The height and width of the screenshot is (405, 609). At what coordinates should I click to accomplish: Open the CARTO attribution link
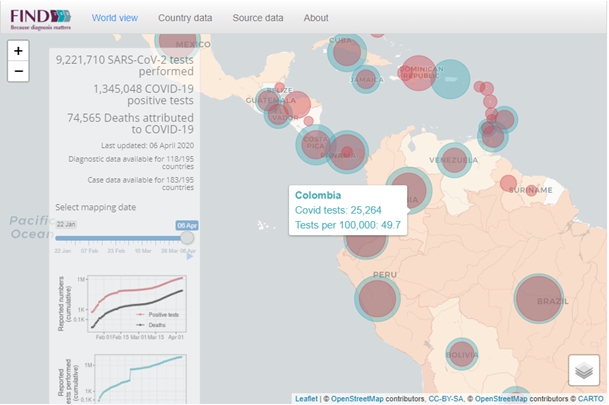590,399
